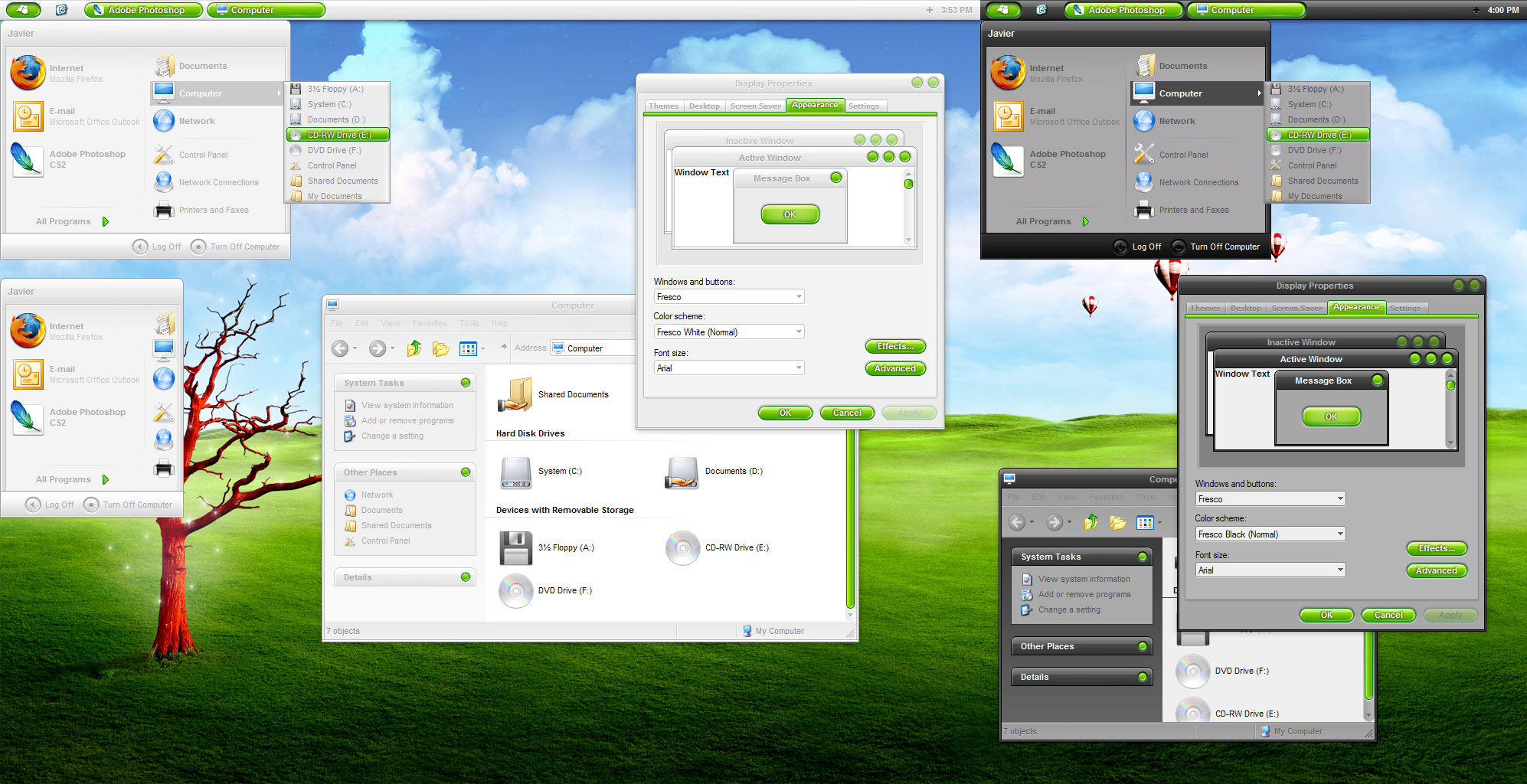1527x784 pixels.
Task: Expand Details panel in dark Computer window
Action: [x=1143, y=677]
